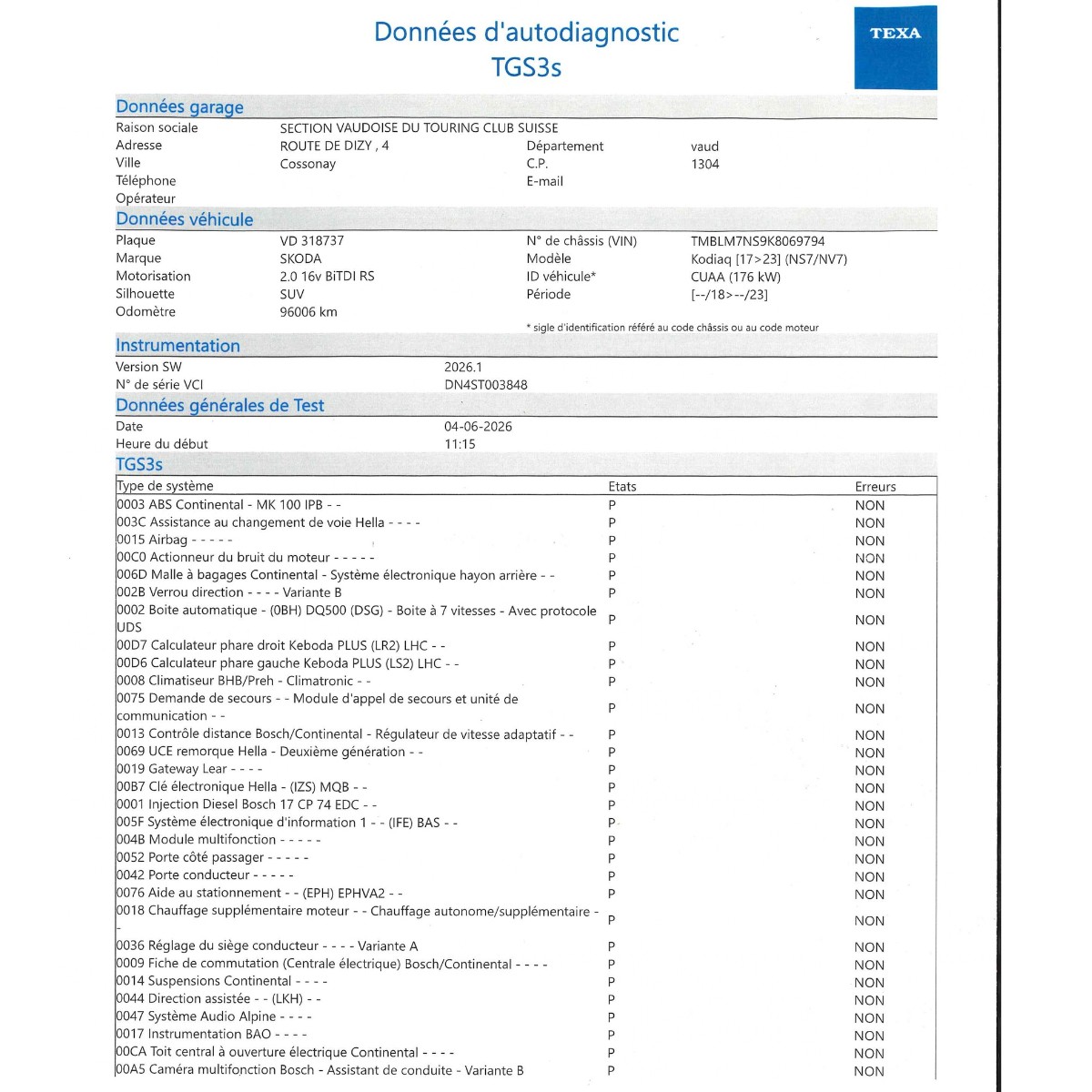Click '00CA Toit central à ouverture électrique' row
Viewport: 1092px width, 1092px height.
526,1053
